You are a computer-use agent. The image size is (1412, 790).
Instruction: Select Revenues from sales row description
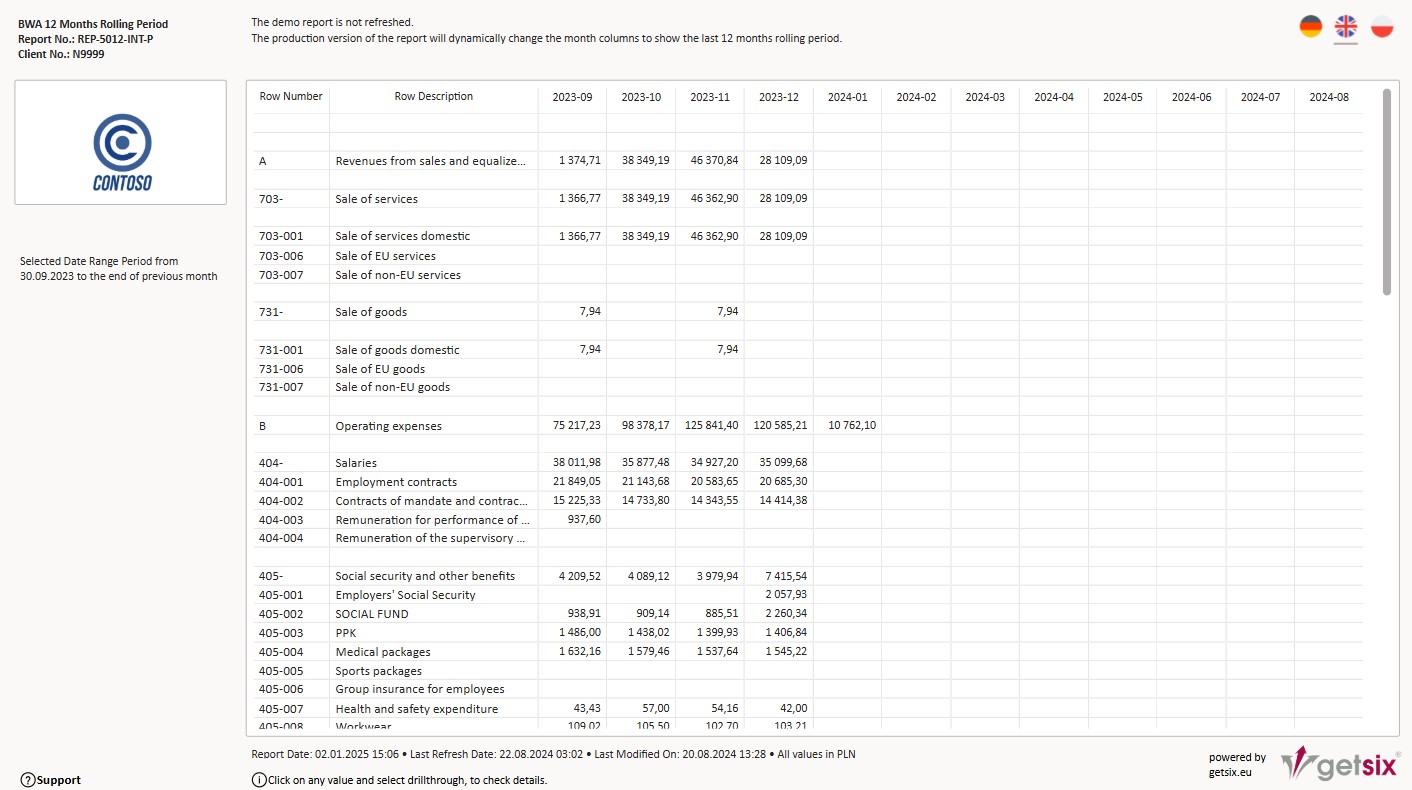[x=430, y=161]
